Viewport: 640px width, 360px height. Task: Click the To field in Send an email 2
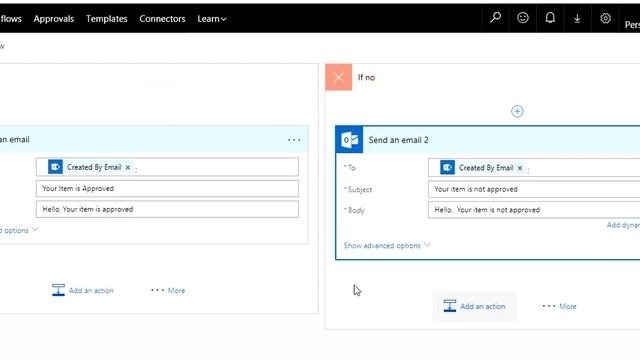(x=534, y=168)
